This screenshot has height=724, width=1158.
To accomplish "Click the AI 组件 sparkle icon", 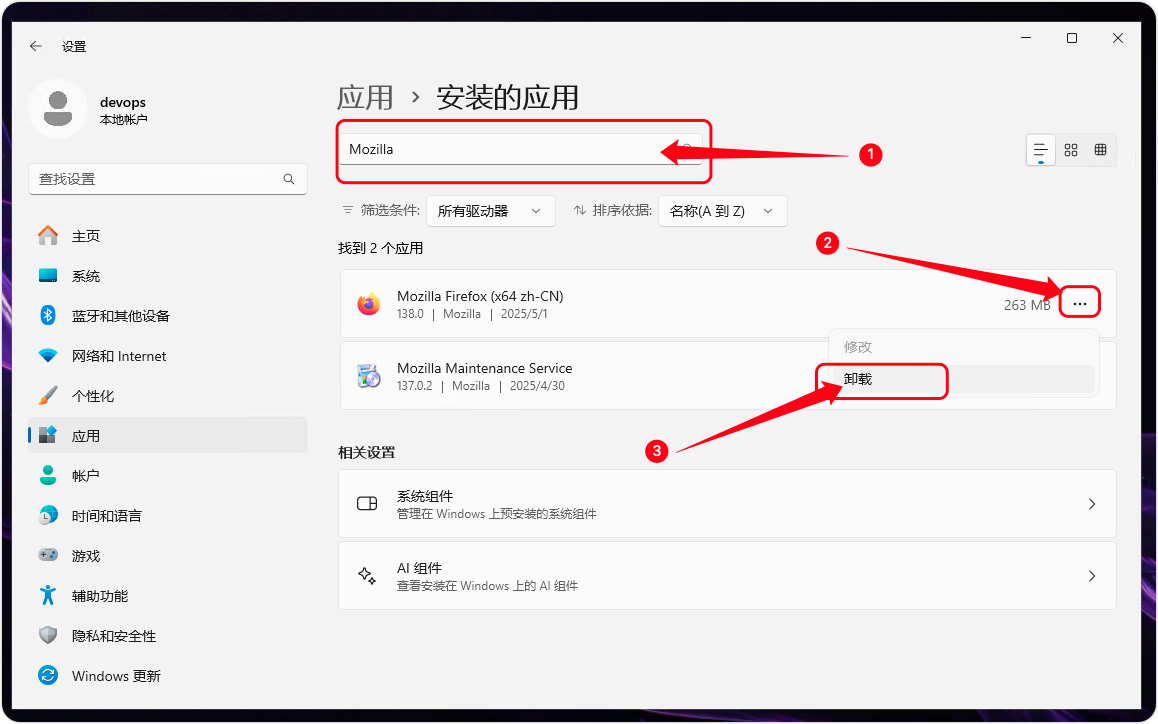I will pos(367,576).
